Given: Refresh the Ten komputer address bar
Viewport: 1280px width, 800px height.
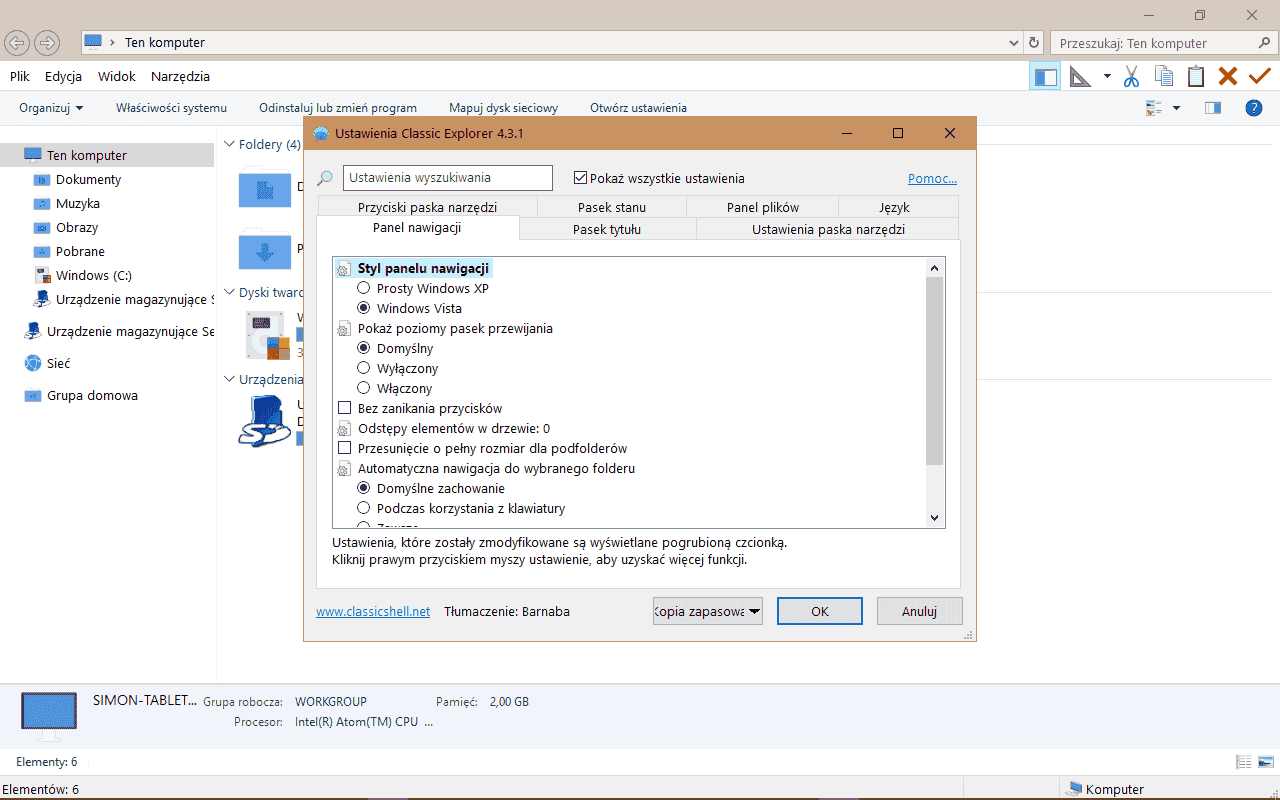Looking at the screenshot, I should [1035, 43].
